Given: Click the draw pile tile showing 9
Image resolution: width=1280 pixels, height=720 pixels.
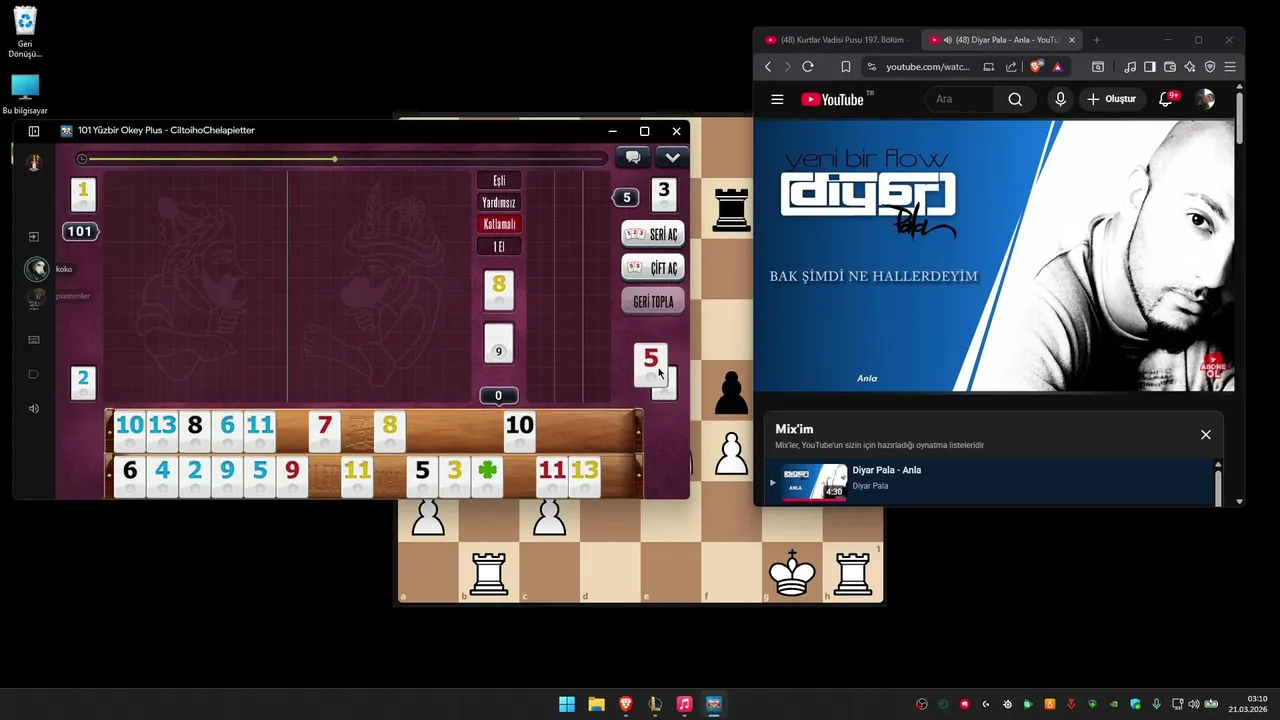Looking at the screenshot, I should tap(499, 343).
